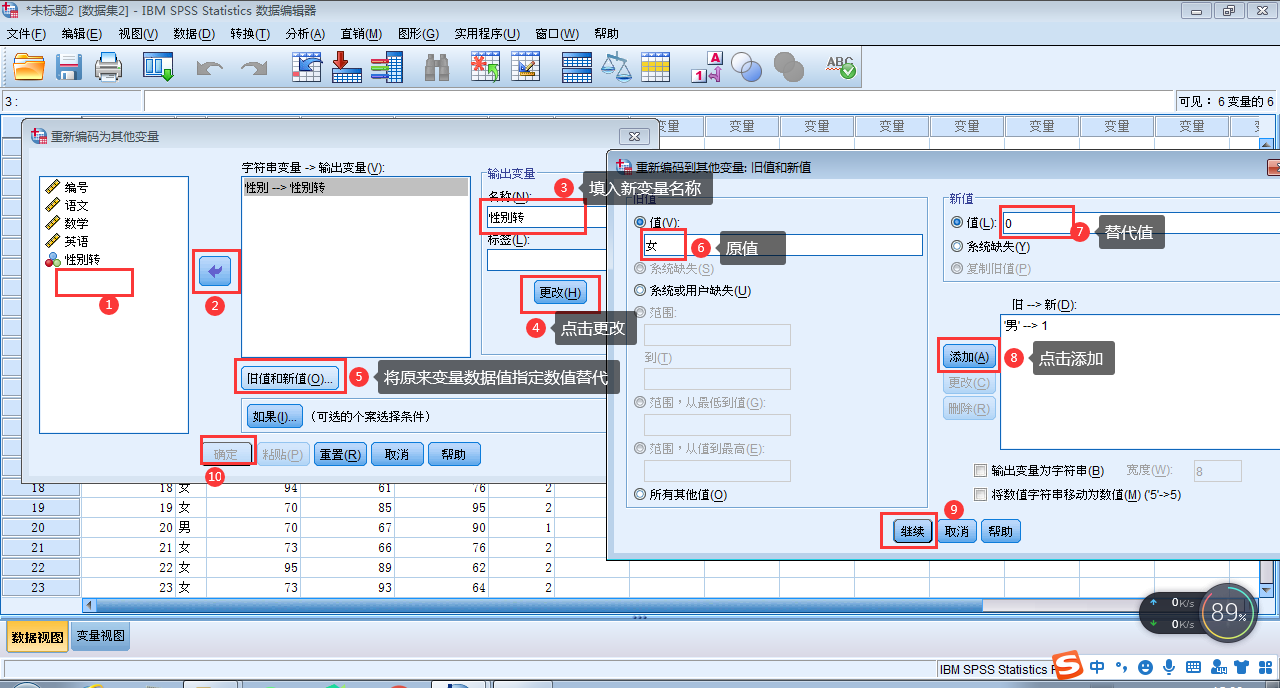
Task: Click the Select cases toolbar icon
Action: [x=656, y=67]
